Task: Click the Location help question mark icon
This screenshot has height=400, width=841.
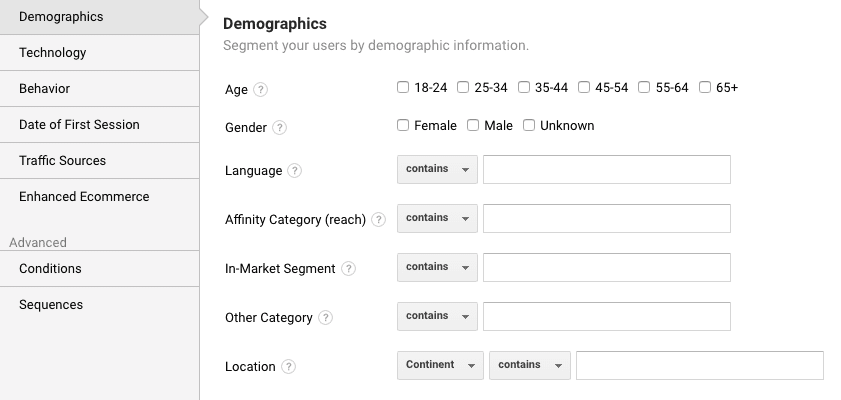Action: click(288, 366)
